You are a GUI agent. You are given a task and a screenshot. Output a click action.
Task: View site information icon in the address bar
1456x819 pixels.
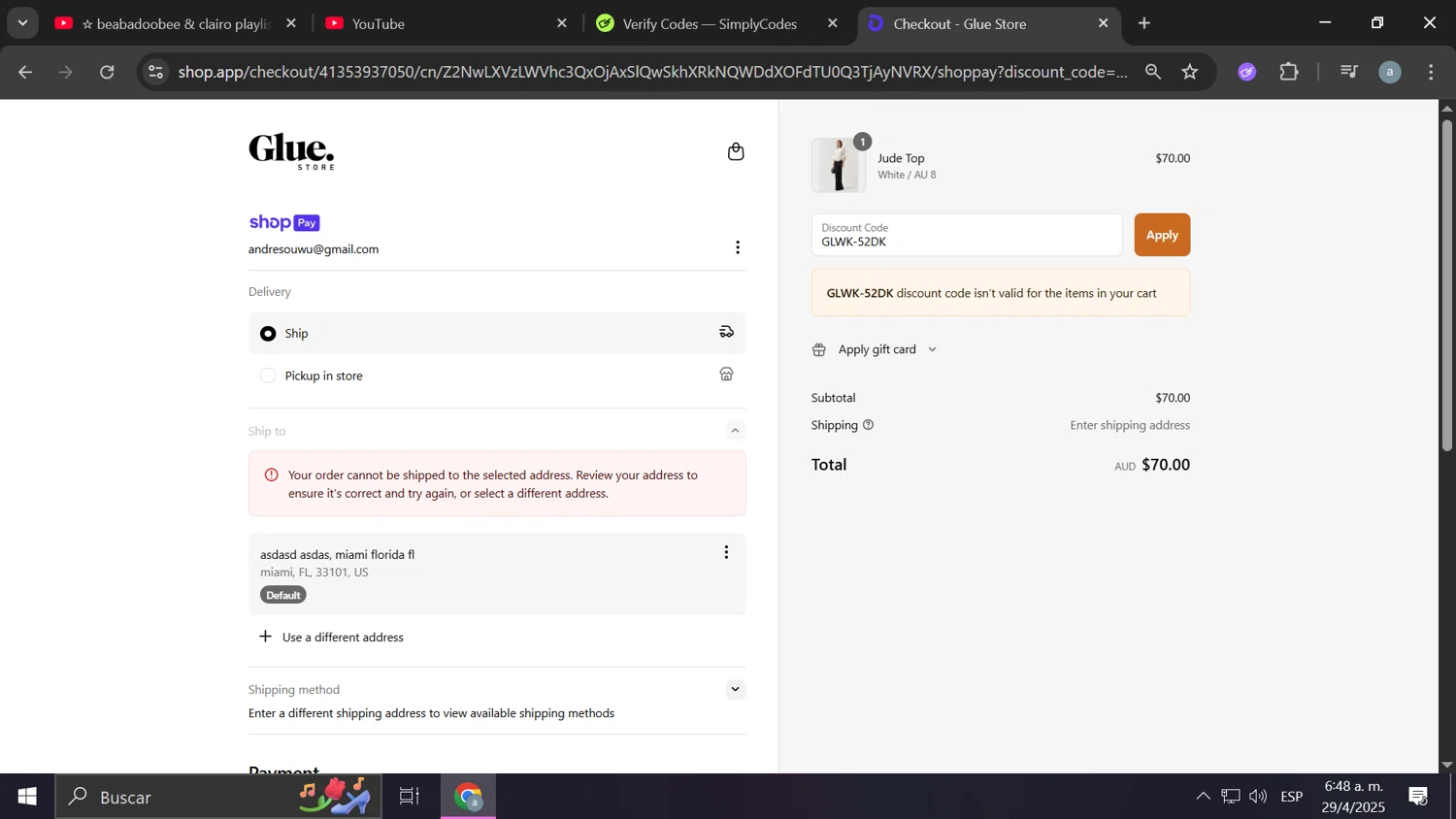coord(156,72)
